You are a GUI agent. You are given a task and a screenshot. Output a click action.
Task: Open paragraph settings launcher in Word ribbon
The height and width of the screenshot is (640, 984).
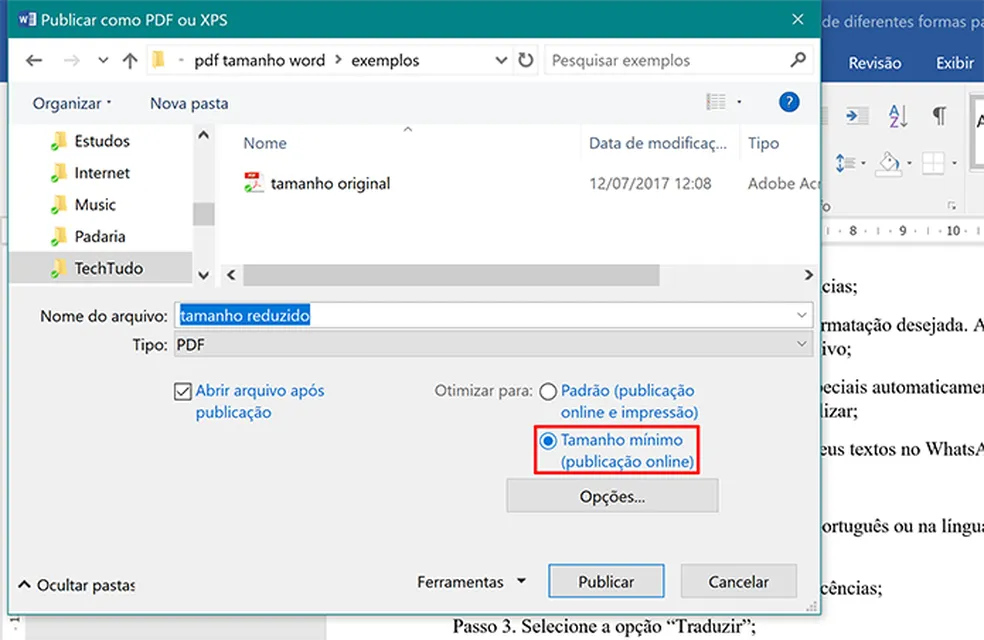click(x=952, y=205)
